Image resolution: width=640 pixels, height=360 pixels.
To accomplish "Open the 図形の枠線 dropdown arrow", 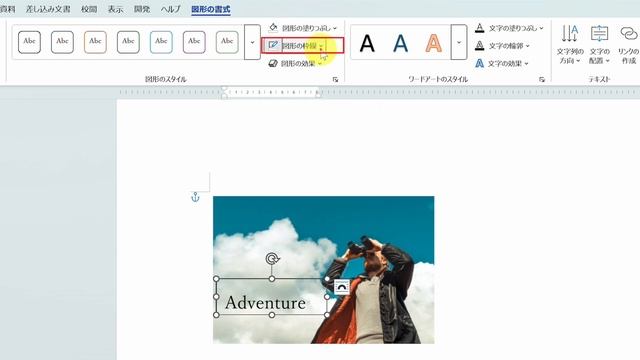I will (321, 46).
